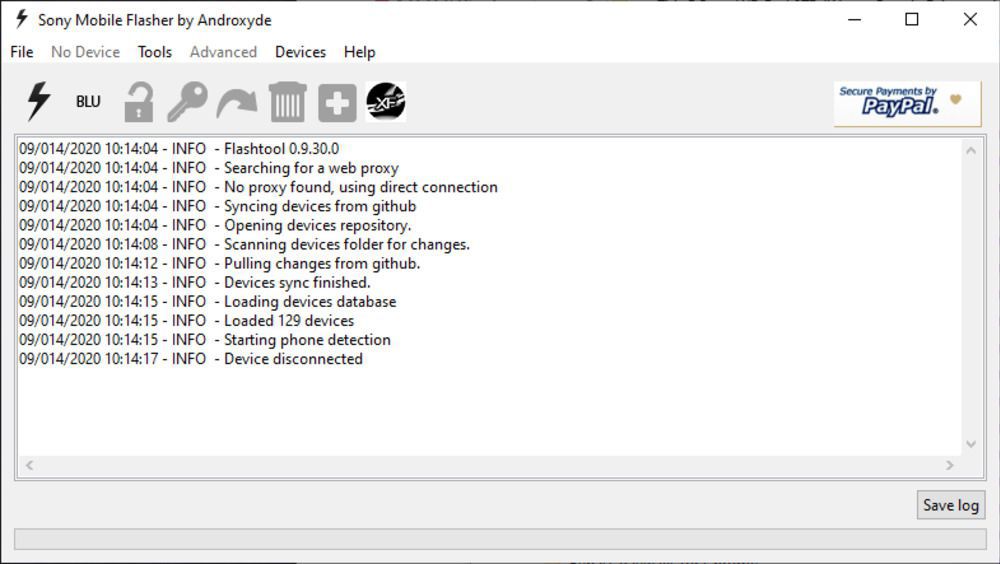
Task: Click 'Scanning devices folder for changes.' line
Action: (244, 244)
